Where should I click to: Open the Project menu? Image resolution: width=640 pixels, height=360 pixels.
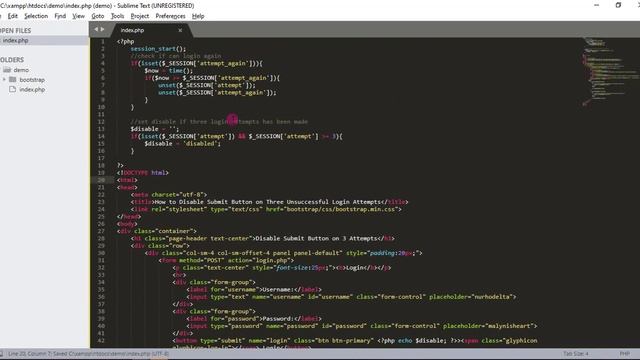point(140,16)
